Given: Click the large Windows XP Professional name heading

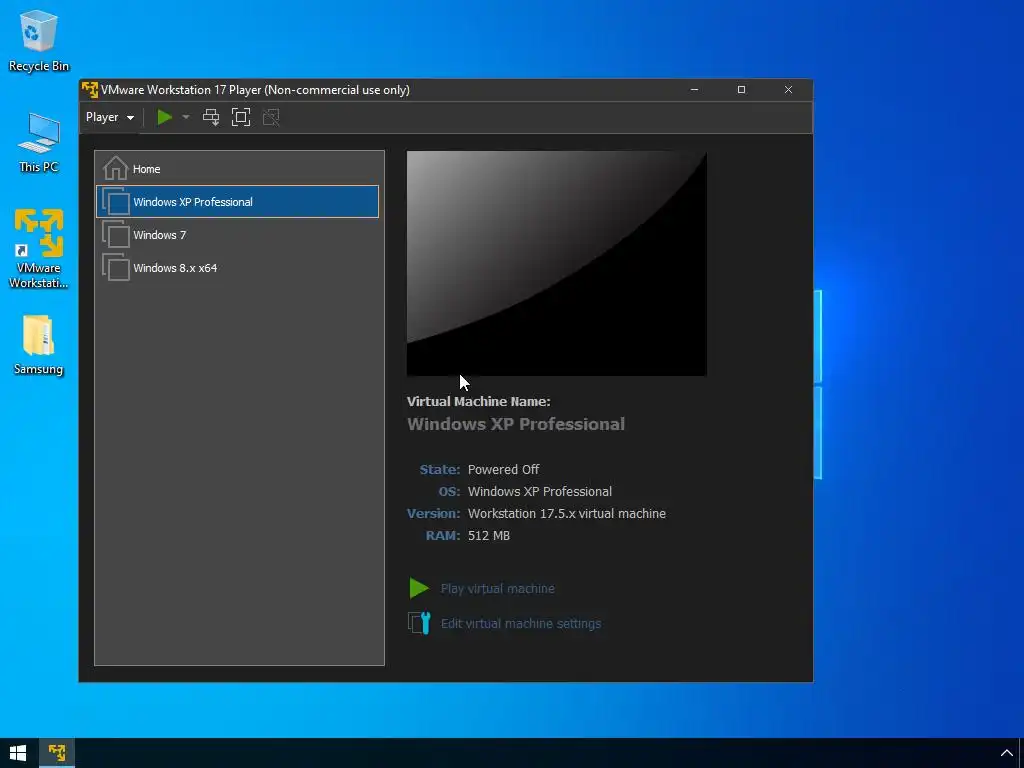Looking at the screenshot, I should coord(516,424).
